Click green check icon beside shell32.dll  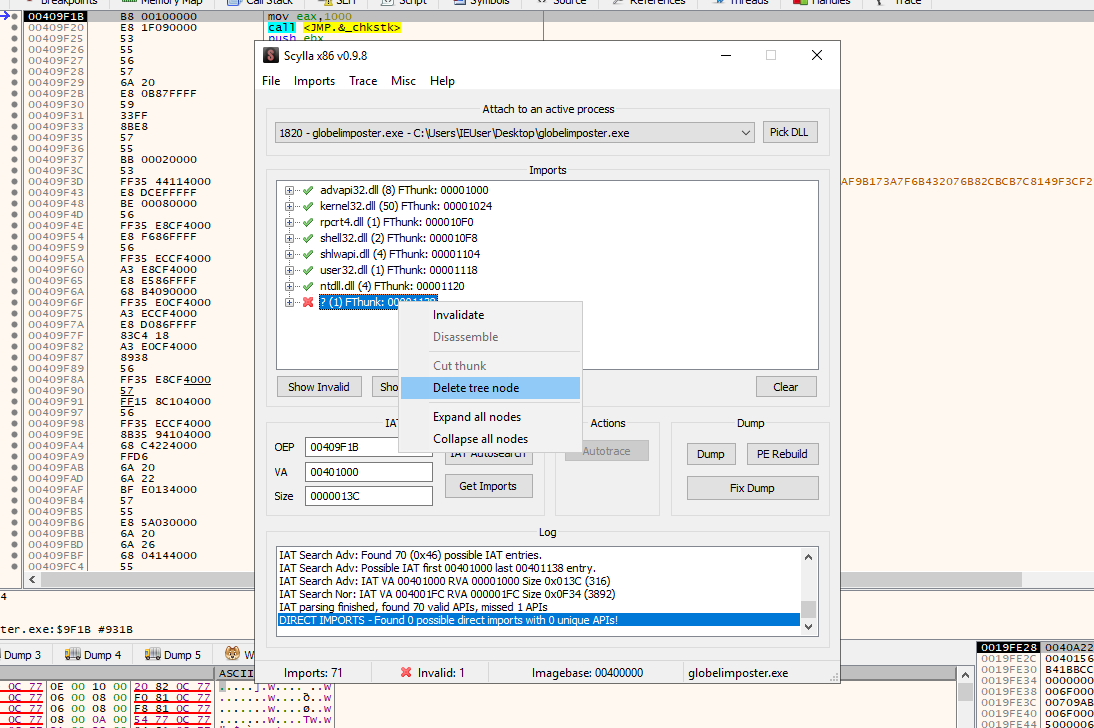[308, 238]
